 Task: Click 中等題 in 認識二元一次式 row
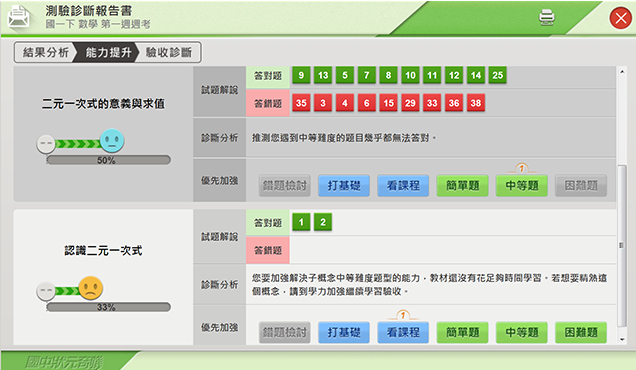[x=522, y=333]
